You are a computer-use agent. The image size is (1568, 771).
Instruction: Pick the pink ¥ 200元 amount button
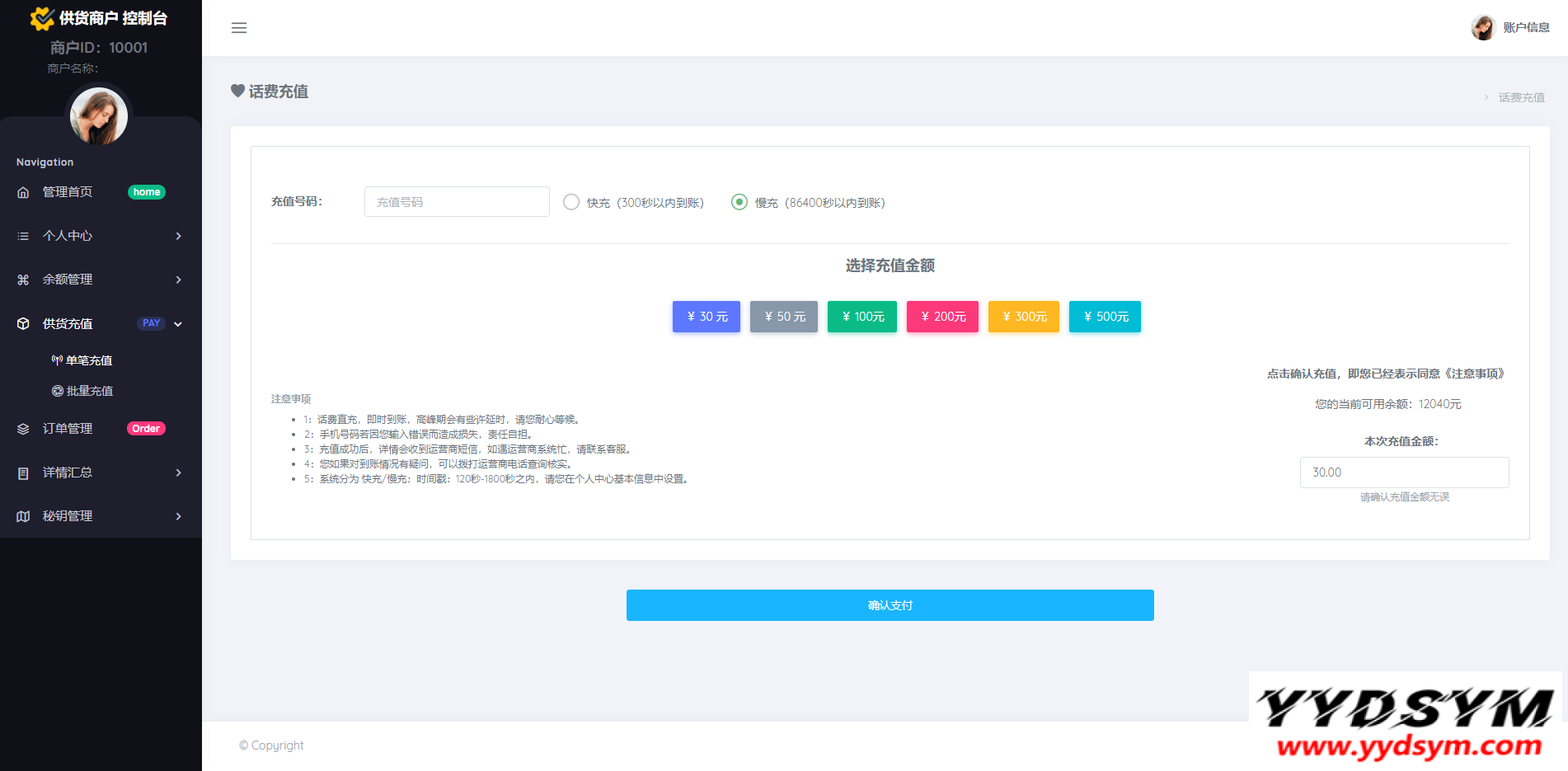coord(942,317)
